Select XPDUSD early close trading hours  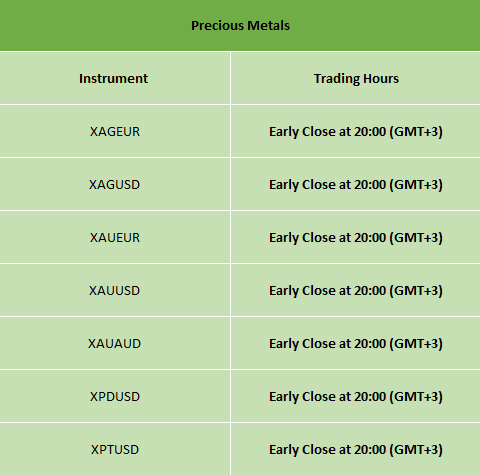[x=356, y=396]
